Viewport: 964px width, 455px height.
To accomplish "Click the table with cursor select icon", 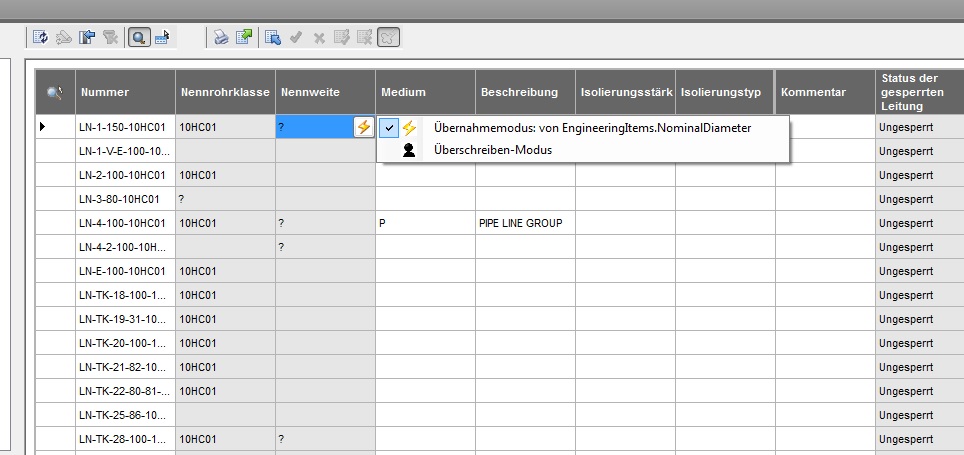I will click(273, 38).
